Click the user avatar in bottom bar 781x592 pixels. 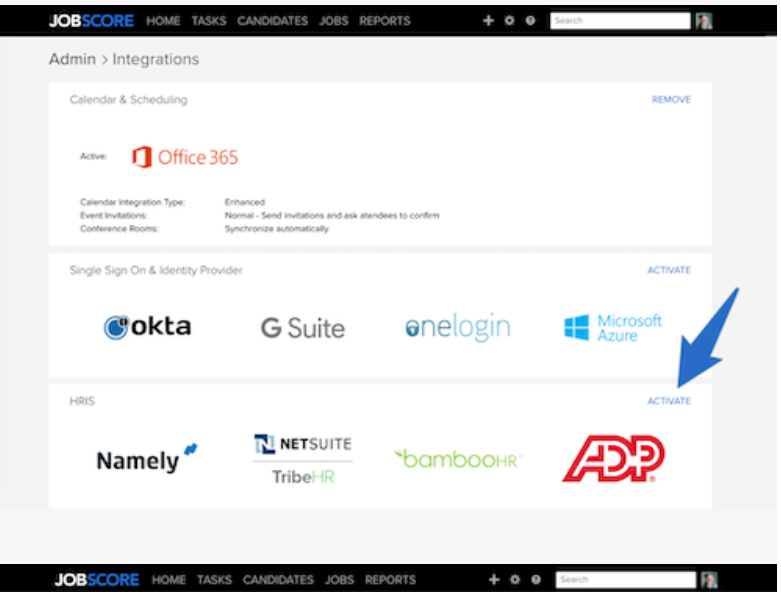pyautogui.click(x=709, y=580)
